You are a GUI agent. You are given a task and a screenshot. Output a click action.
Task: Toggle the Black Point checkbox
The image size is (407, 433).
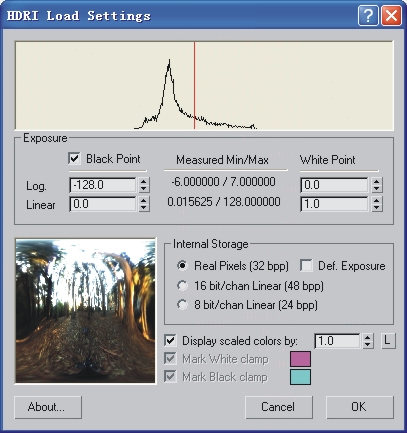(74, 158)
